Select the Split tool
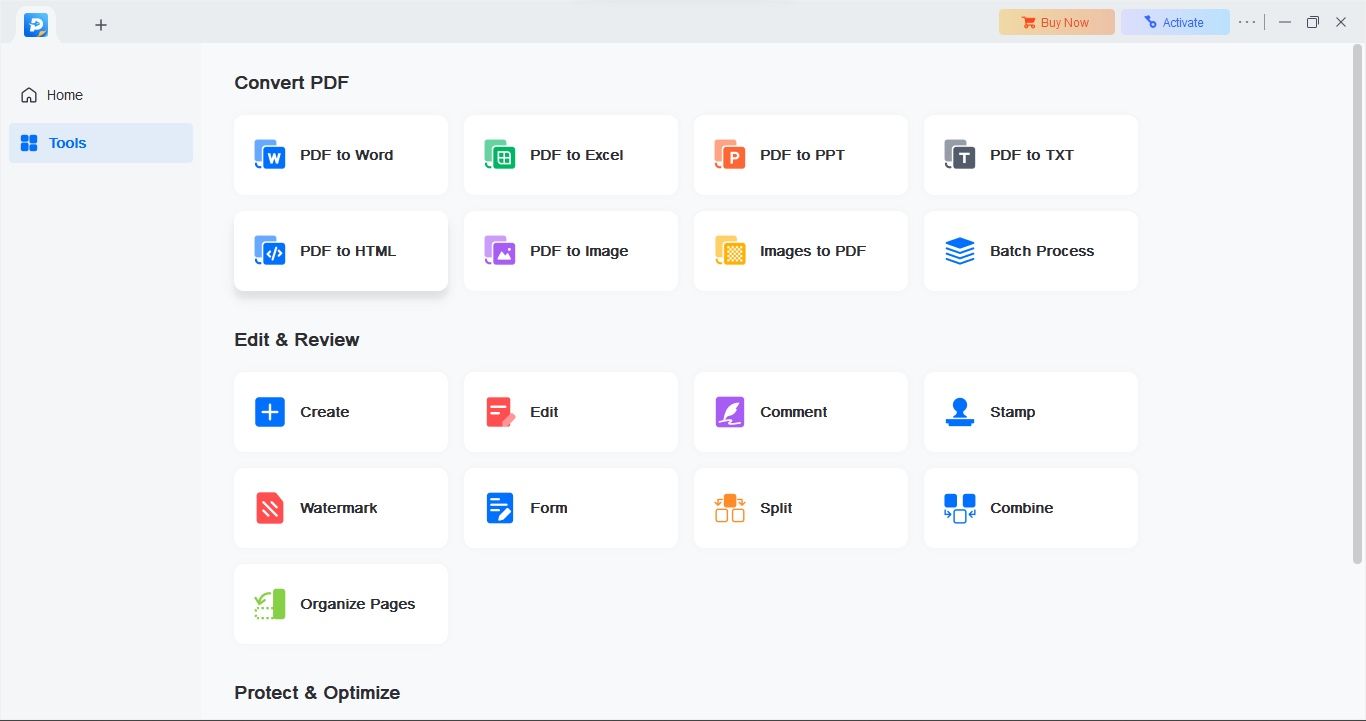Screen dimensions: 1366x721 tap(800, 507)
